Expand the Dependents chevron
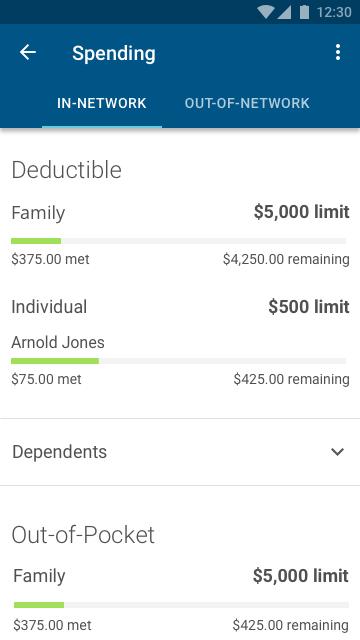 click(x=337, y=452)
